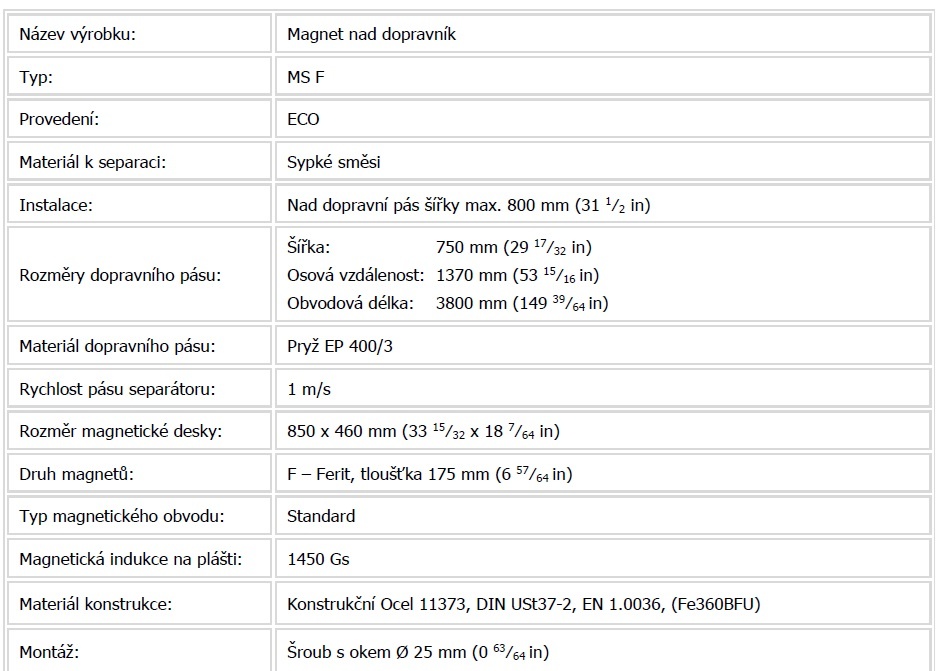Image resolution: width=939 pixels, height=671 pixels.
Task: Select the "Standard" magnetic circuit value
Action: [x=321, y=516]
